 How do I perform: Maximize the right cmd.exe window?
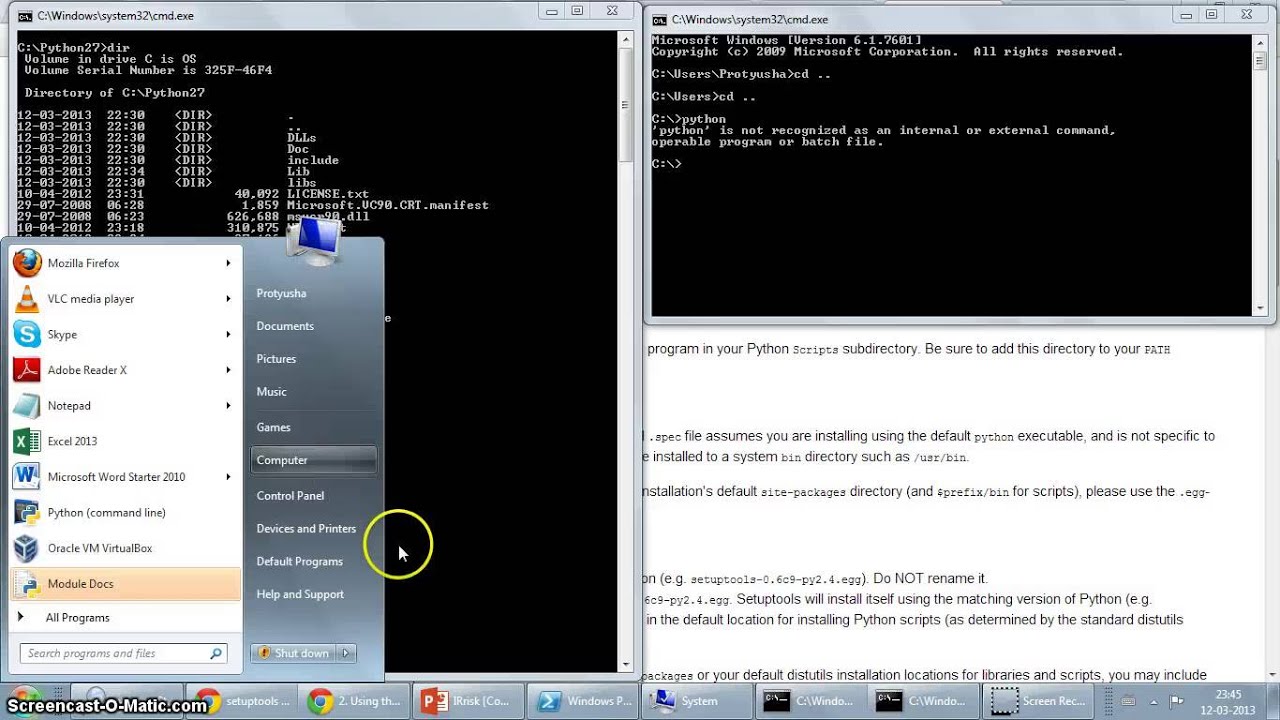tap(1211, 14)
